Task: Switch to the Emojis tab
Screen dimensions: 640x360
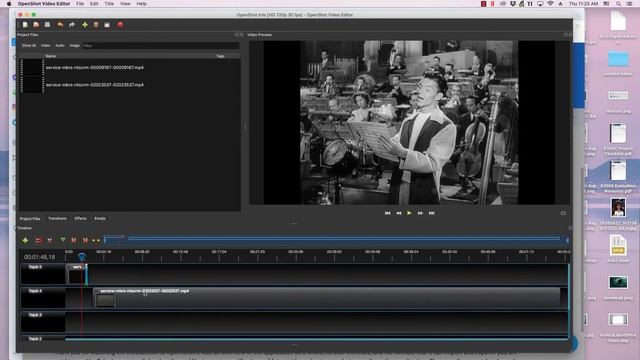Action: 100,219
